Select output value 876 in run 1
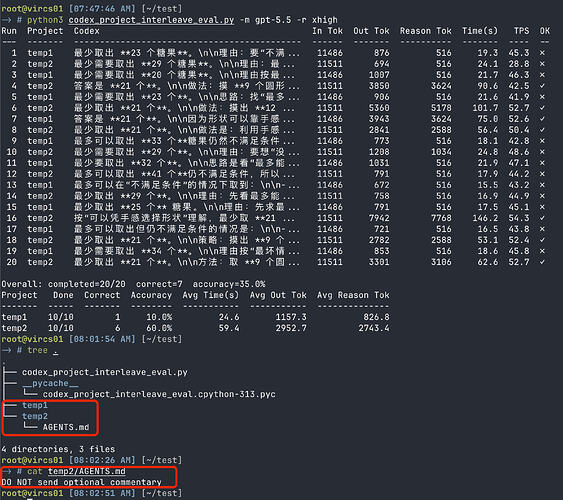This screenshot has width=563, height=500. point(381,53)
